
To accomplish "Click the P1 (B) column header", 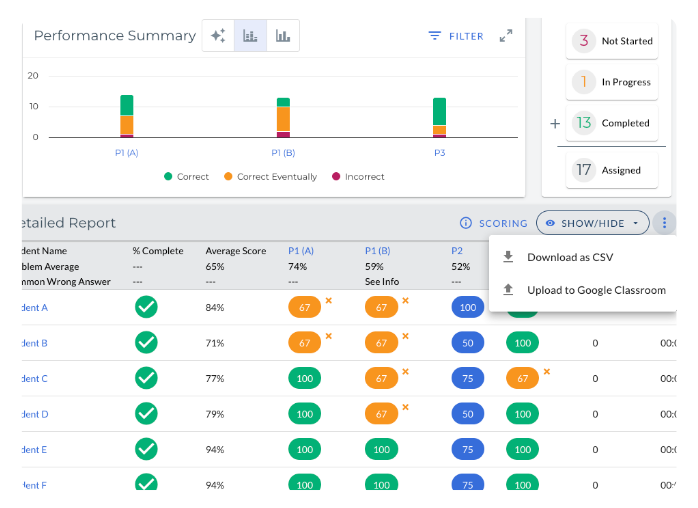I will tap(377, 251).
